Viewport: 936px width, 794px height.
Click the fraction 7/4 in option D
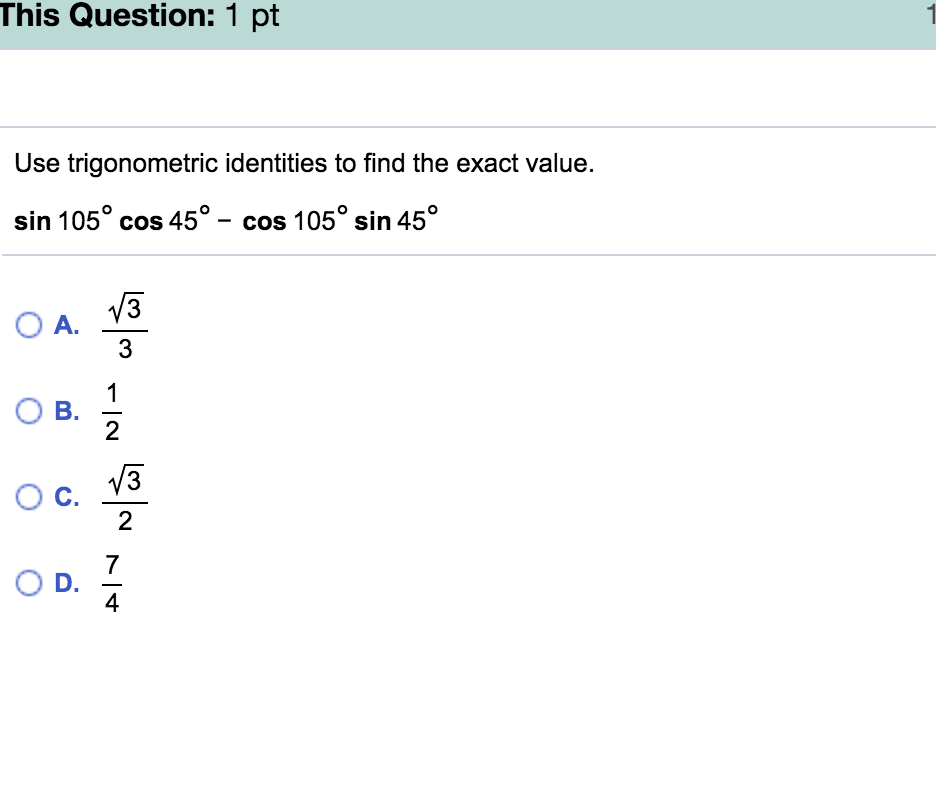112,582
